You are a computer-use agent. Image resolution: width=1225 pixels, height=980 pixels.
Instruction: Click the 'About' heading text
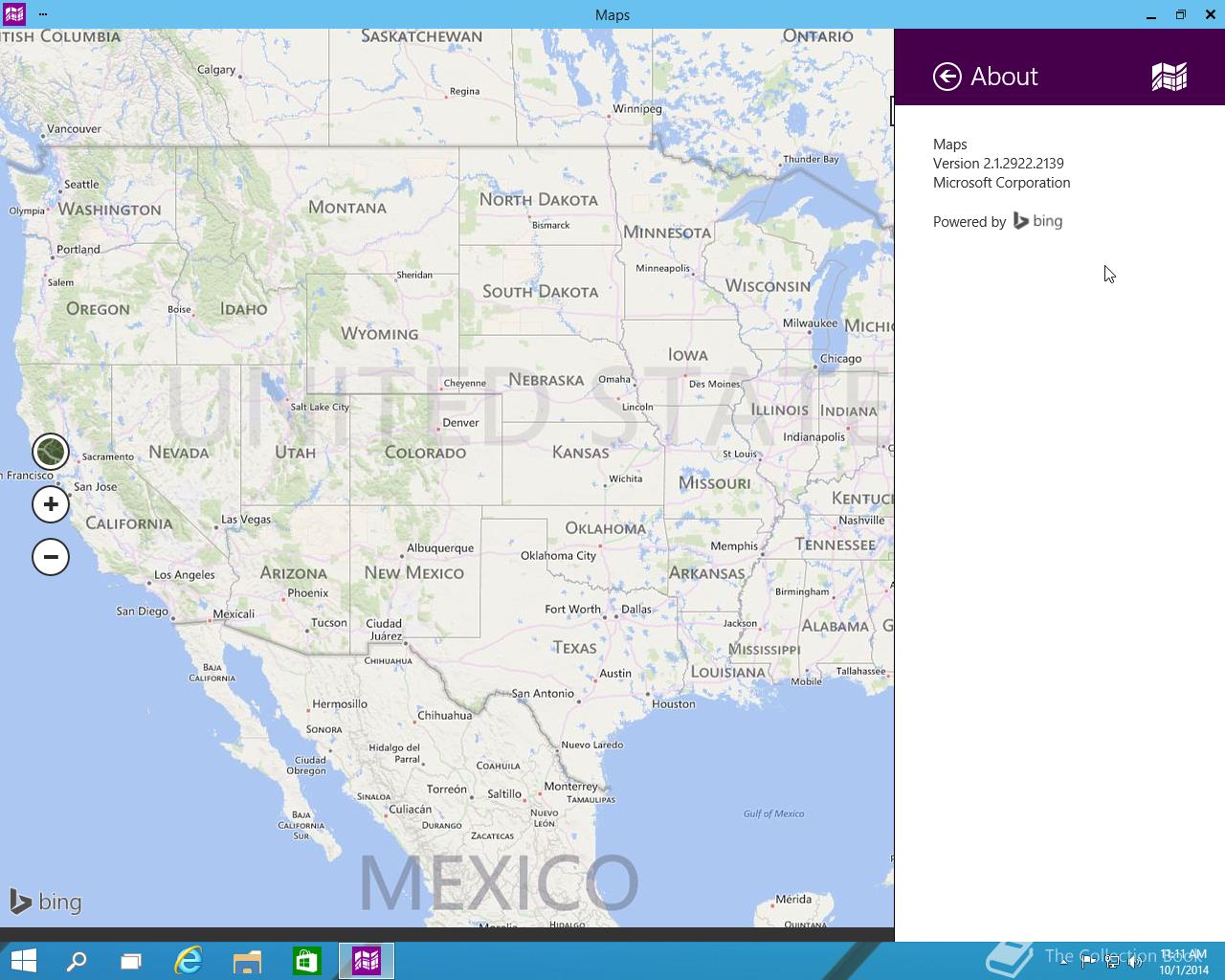click(1004, 77)
